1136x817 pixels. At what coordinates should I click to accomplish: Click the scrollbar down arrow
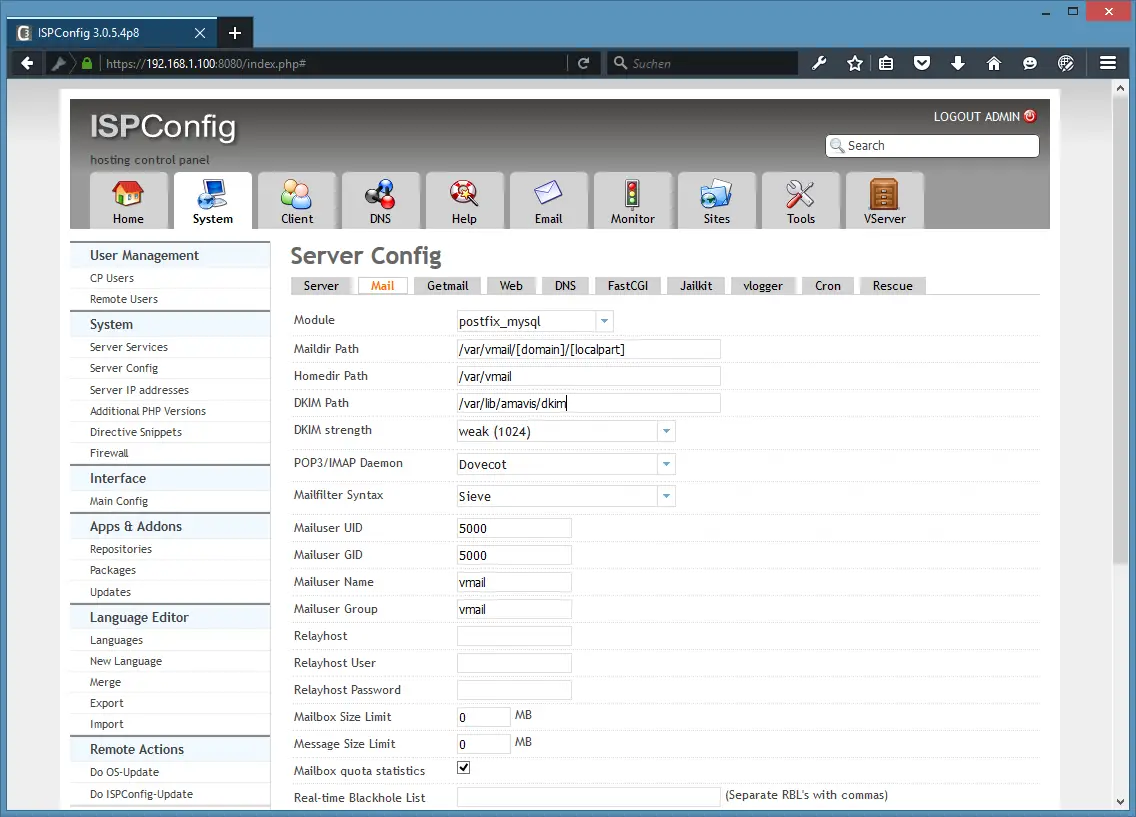click(x=1121, y=802)
